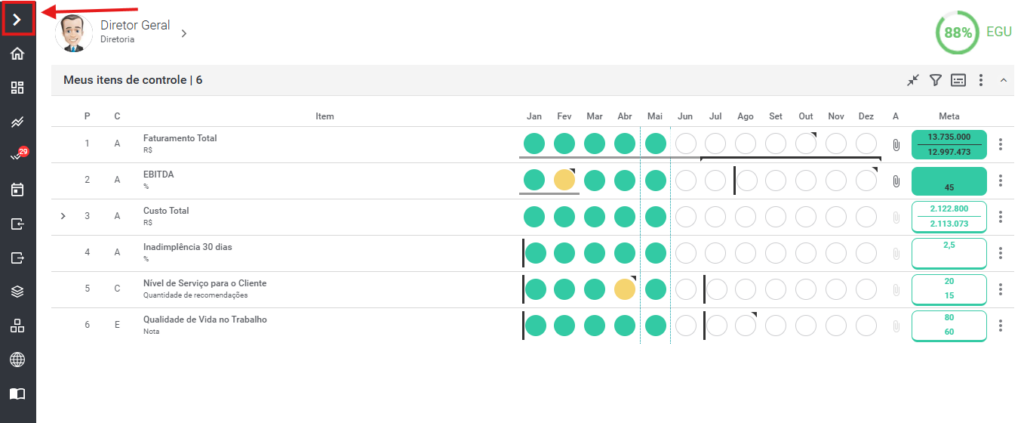The image size is (1024, 423).
Task: Collapse Meus itens de controle panel
Action: [1004, 80]
